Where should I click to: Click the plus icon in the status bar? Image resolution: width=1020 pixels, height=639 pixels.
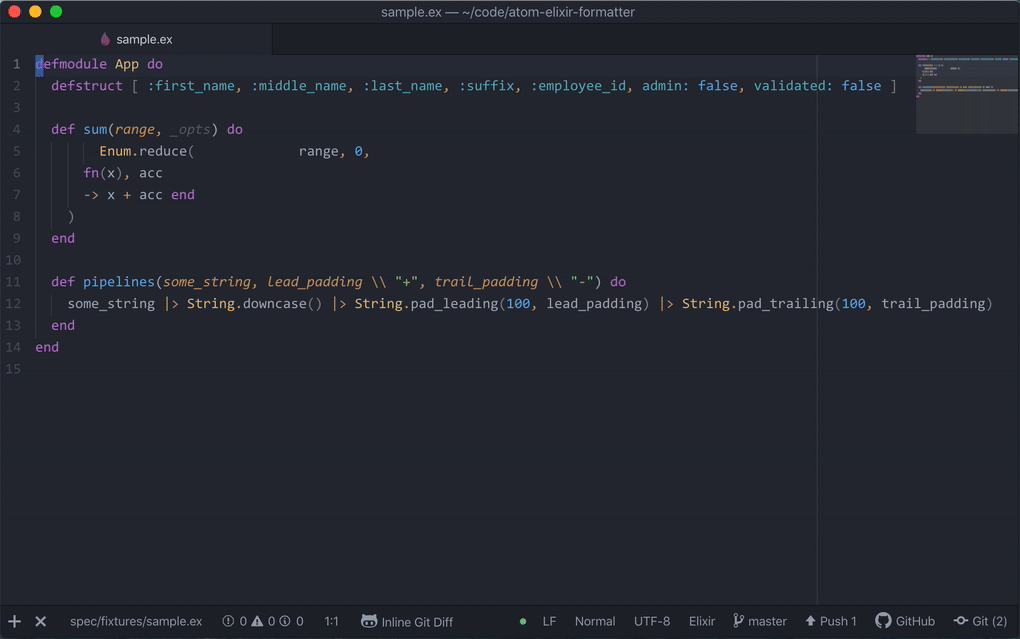13,621
